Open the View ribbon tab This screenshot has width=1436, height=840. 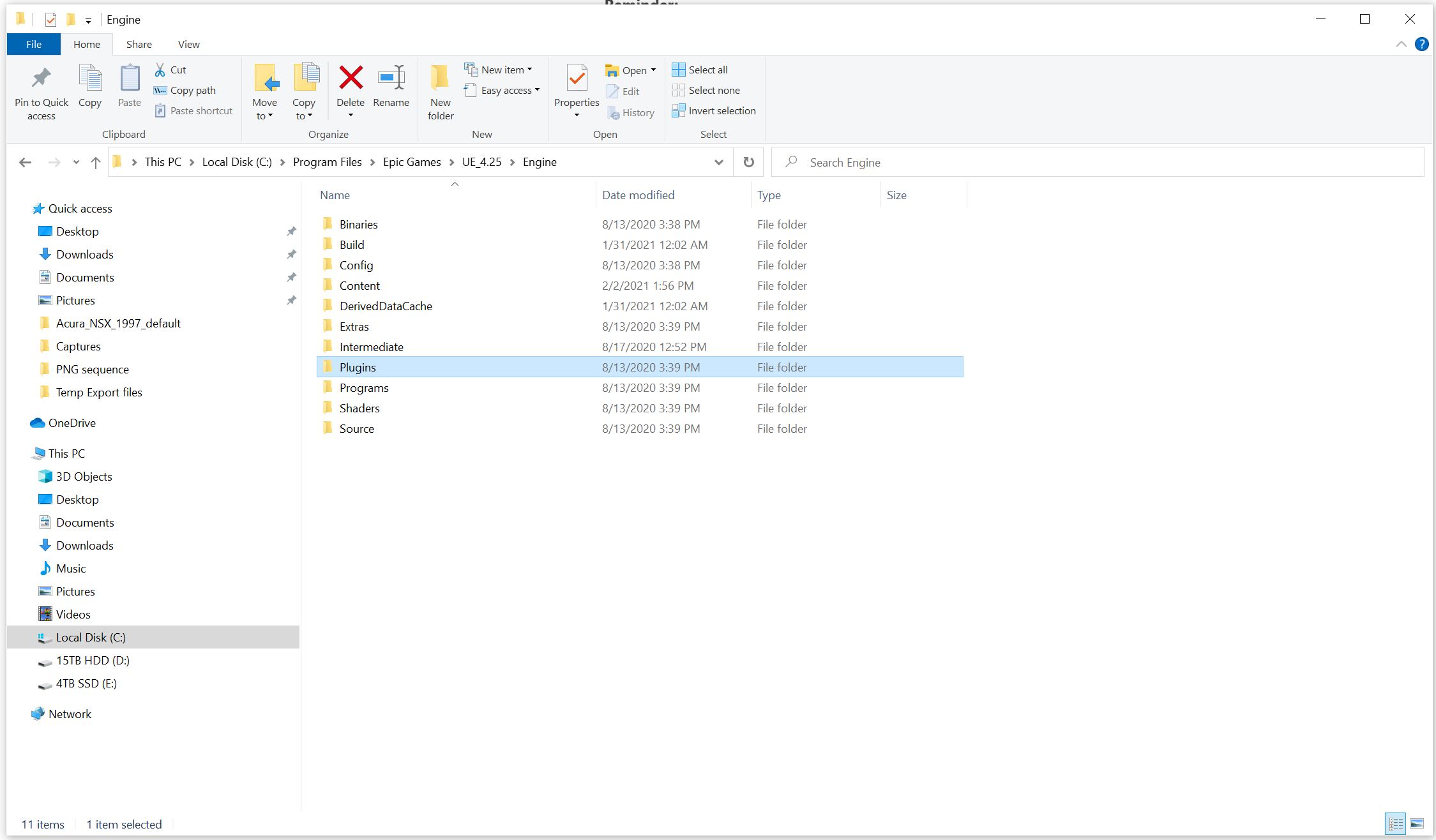click(x=188, y=44)
